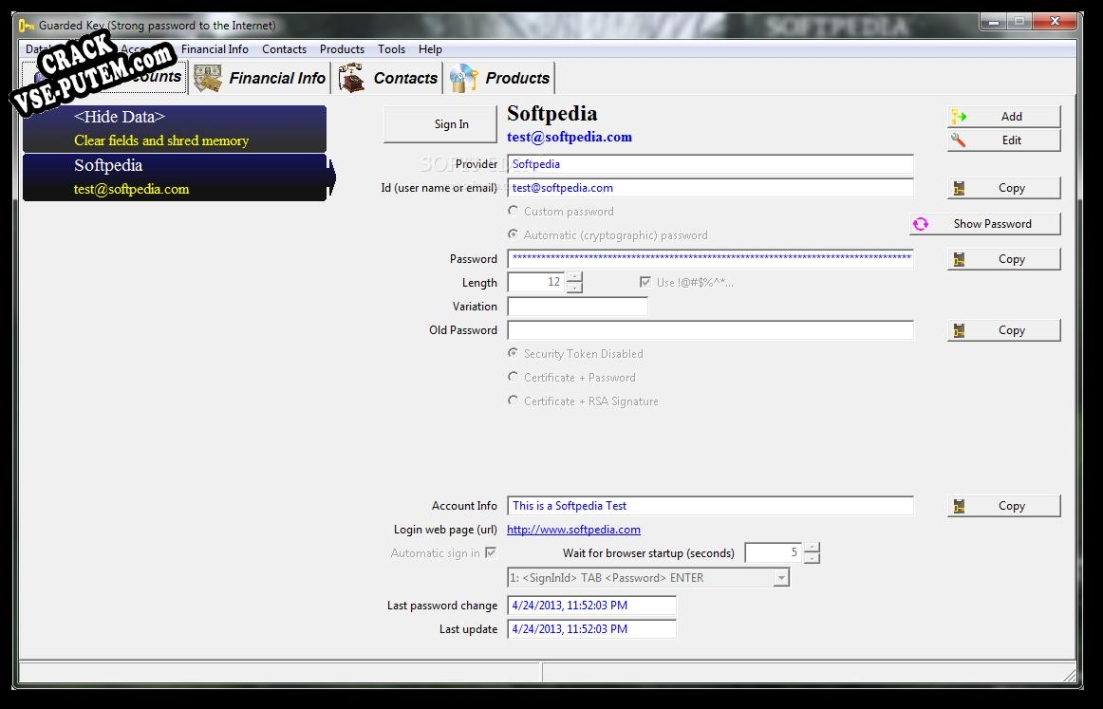Image resolution: width=1103 pixels, height=709 pixels.
Task: Click copy icon next to the Id field
Action: [x=958, y=188]
